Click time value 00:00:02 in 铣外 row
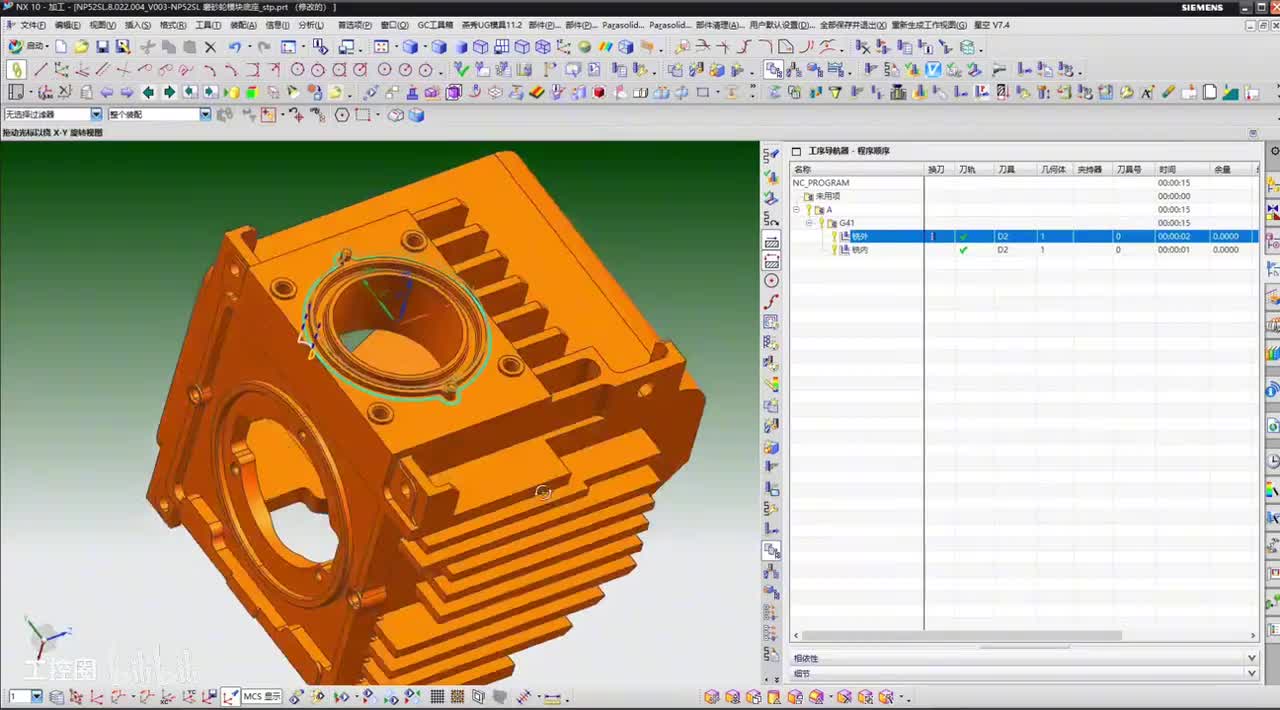The image size is (1280, 710). (x=1174, y=237)
